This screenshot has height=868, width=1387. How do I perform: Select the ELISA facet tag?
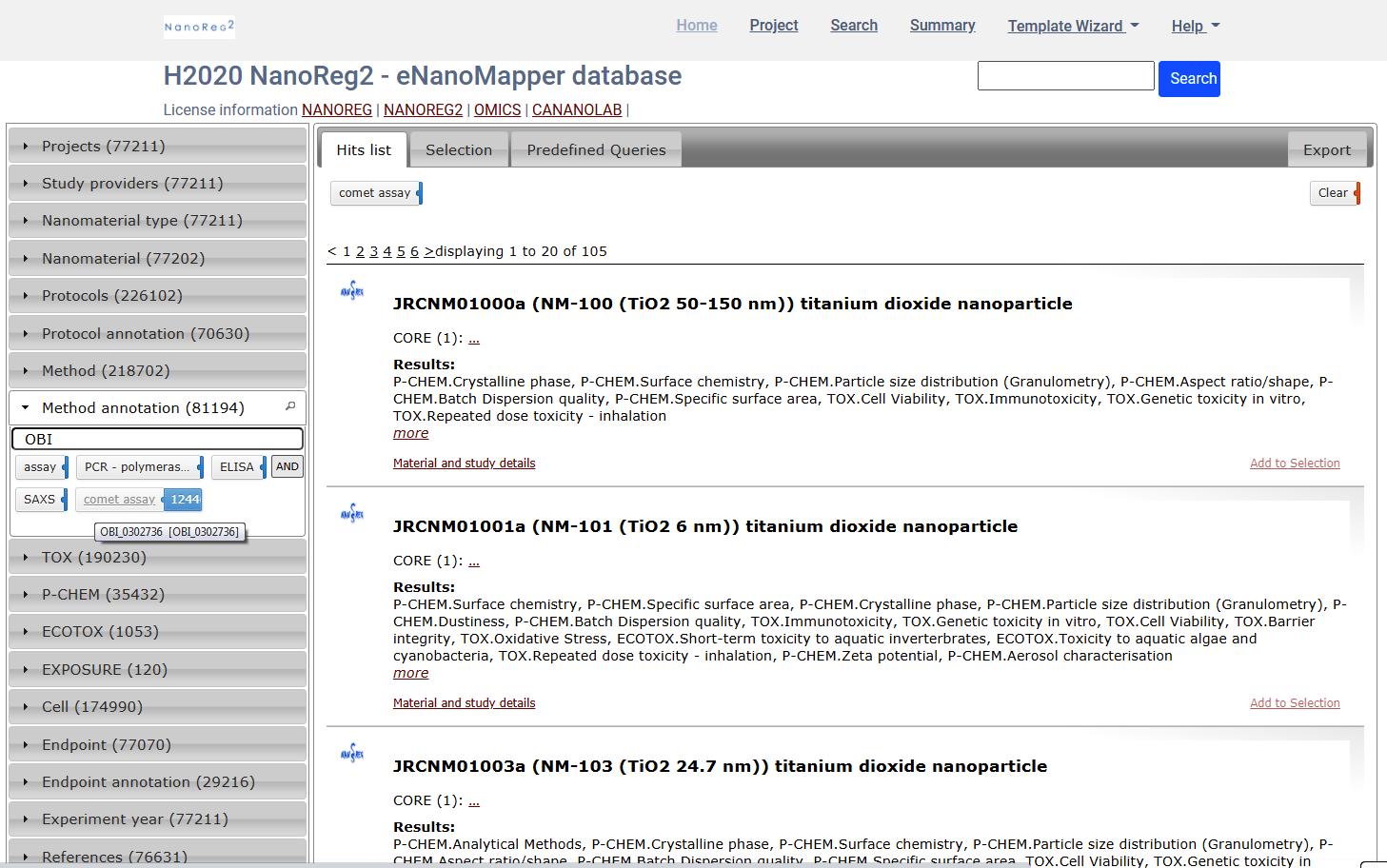point(237,467)
